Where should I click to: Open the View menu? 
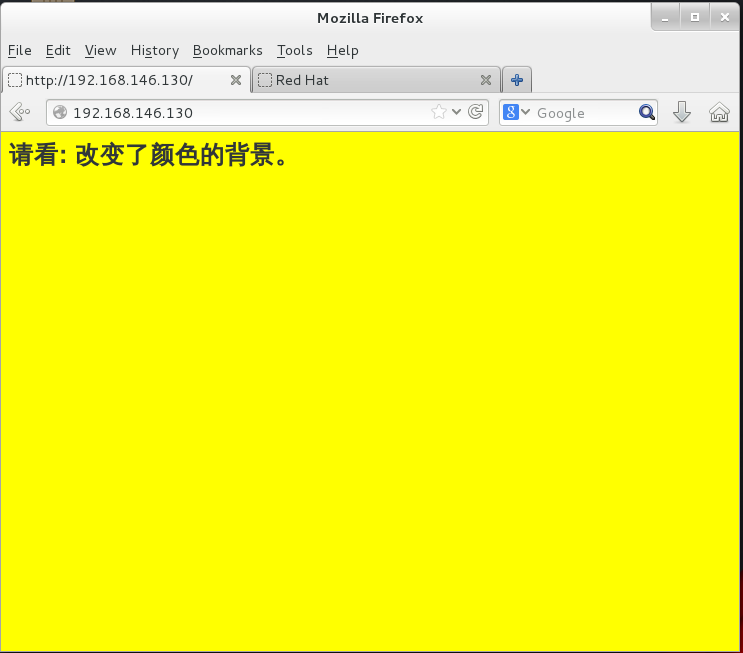point(100,50)
